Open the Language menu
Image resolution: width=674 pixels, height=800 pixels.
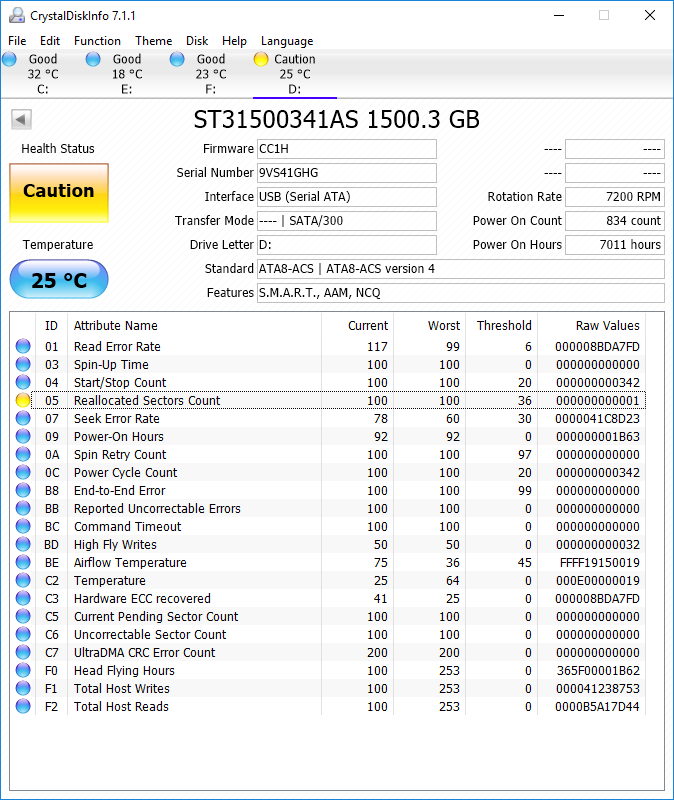pyautogui.click(x=287, y=41)
